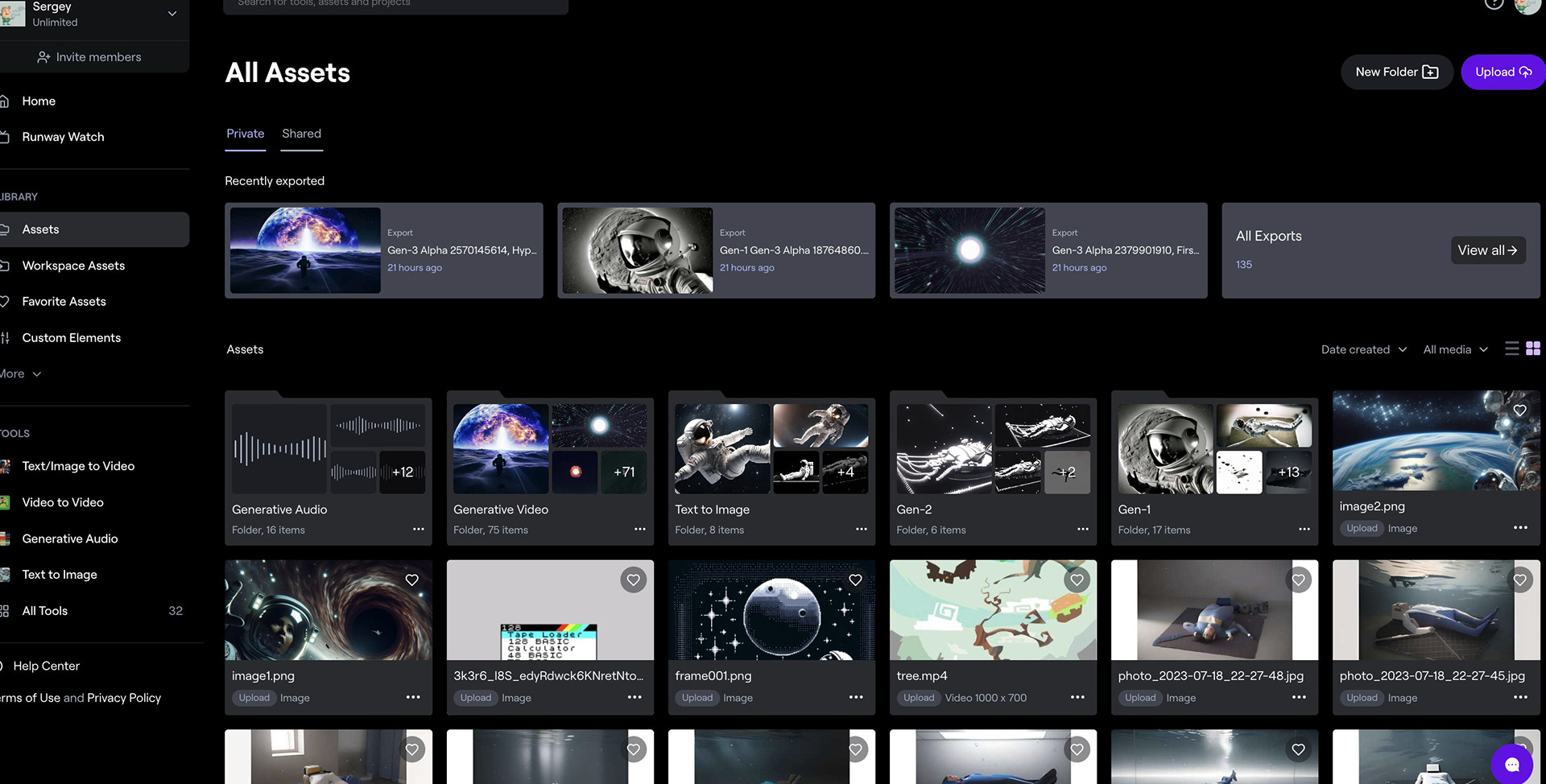Open options for photo_2023-07-18_22-27-45.jpg
This screenshot has width=1546, height=784.
pyautogui.click(x=1520, y=697)
